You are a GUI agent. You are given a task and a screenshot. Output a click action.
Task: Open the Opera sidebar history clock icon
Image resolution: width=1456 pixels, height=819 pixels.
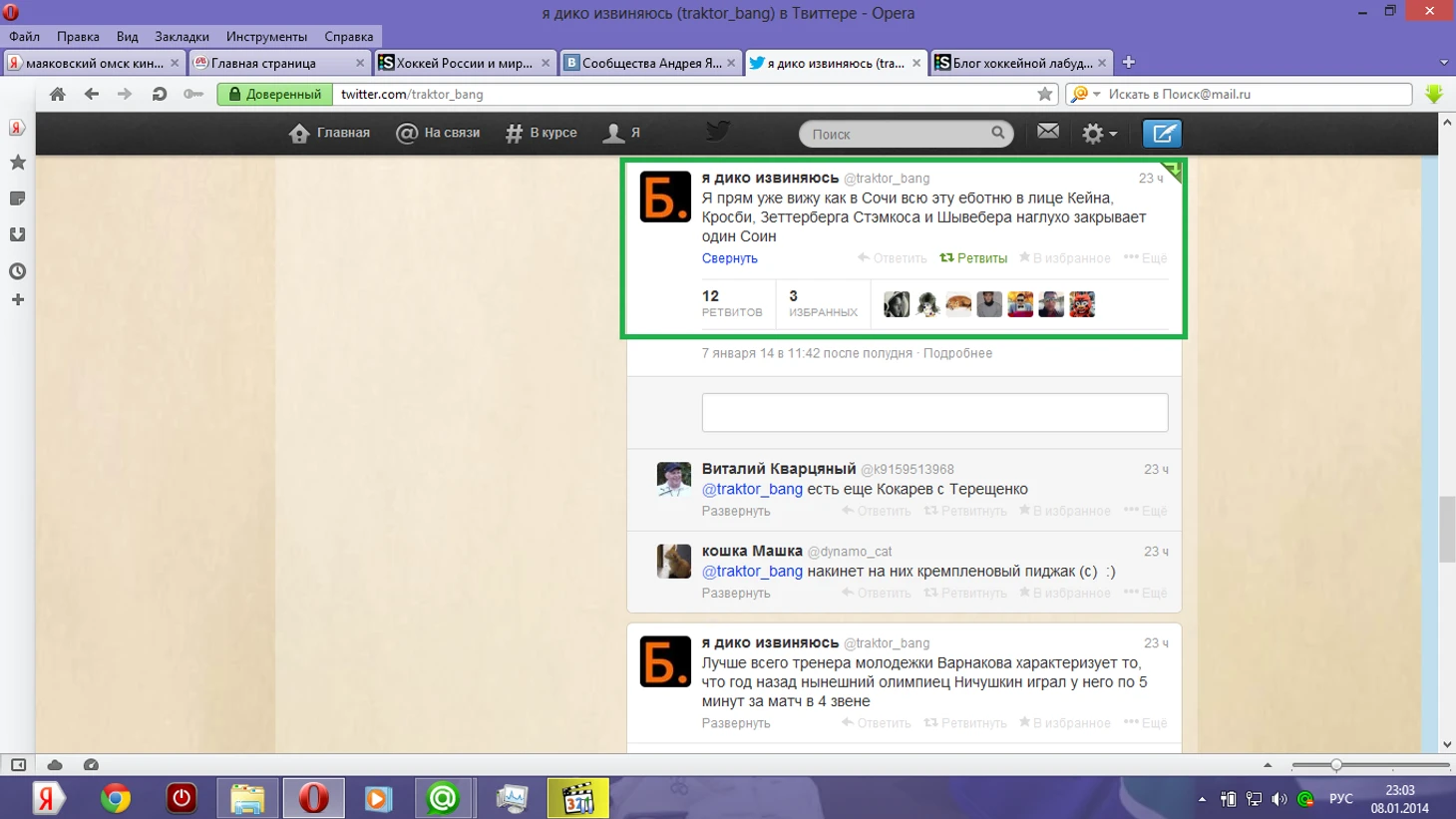pyautogui.click(x=17, y=270)
